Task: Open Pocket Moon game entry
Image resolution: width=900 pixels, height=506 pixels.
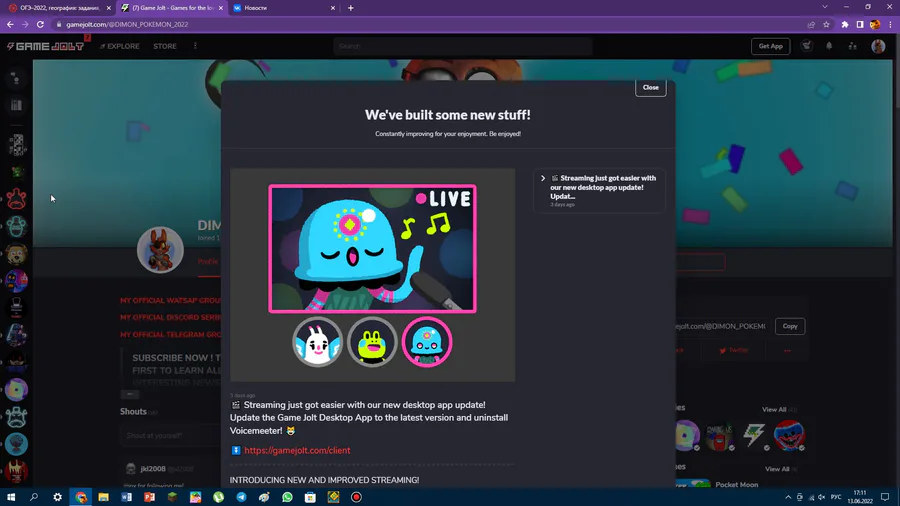Action: coord(736,484)
